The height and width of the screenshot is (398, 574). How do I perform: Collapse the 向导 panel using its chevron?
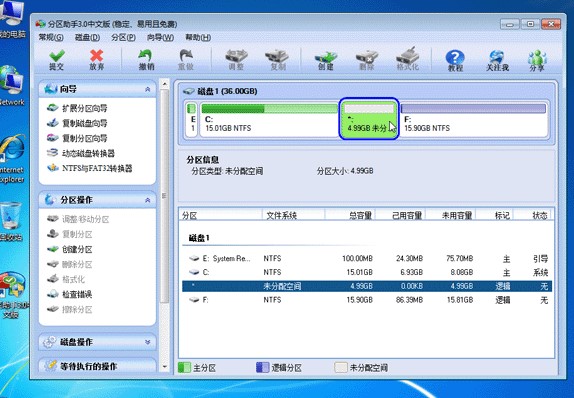pos(148,89)
